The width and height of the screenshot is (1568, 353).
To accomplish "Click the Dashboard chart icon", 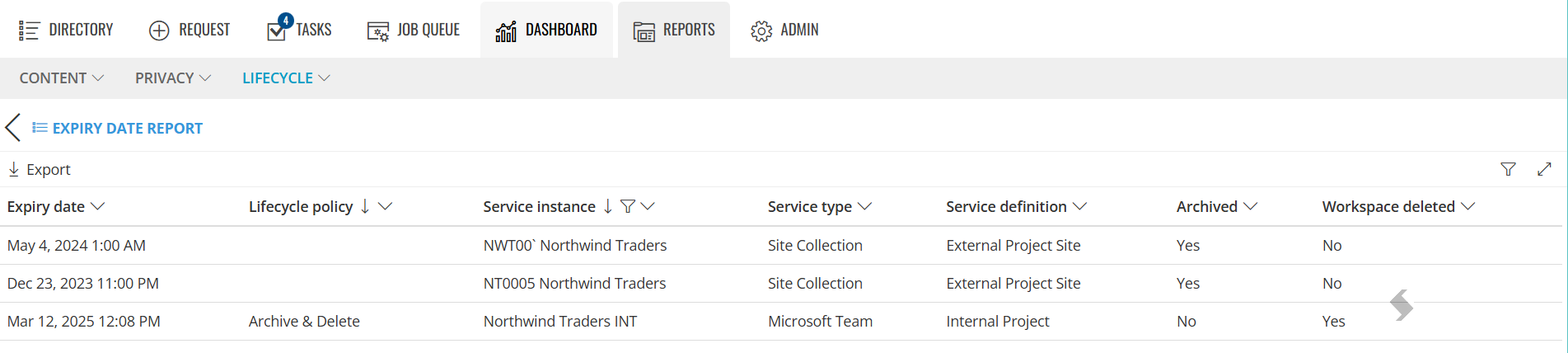I will point(506,31).
